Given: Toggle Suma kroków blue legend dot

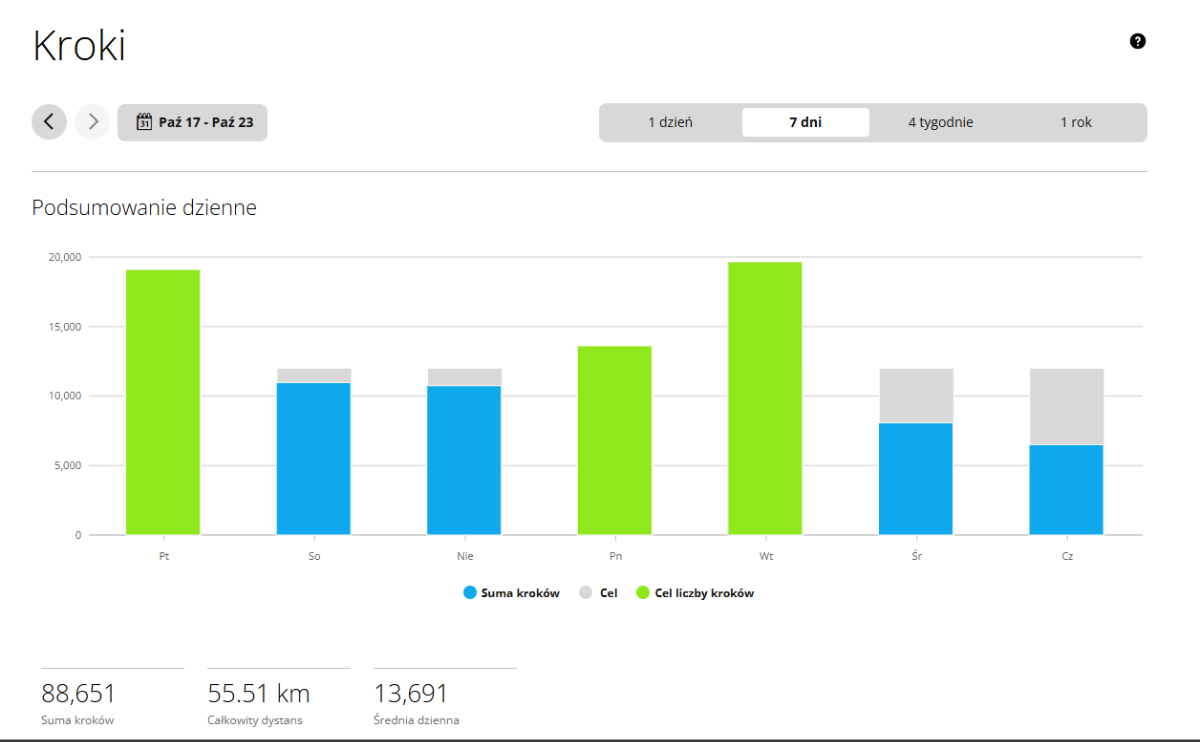Looking at the screenshot, I should (x=470, y=593).
